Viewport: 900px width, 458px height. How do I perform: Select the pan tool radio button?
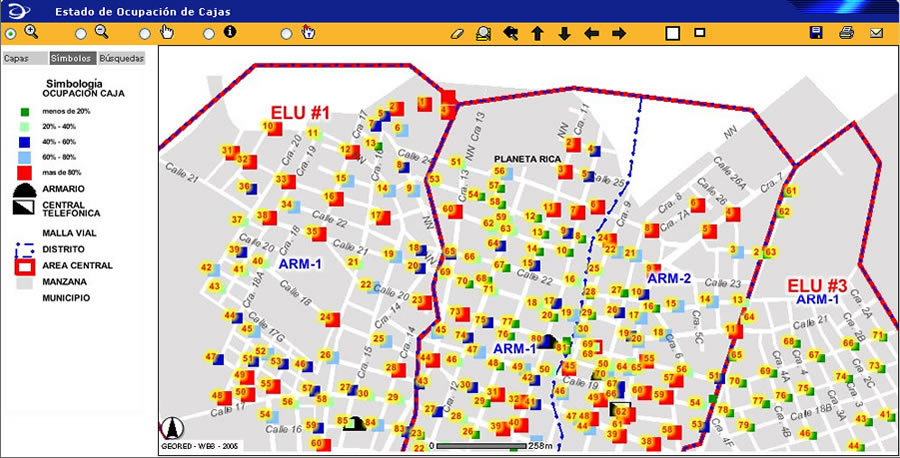coord(145,34)
